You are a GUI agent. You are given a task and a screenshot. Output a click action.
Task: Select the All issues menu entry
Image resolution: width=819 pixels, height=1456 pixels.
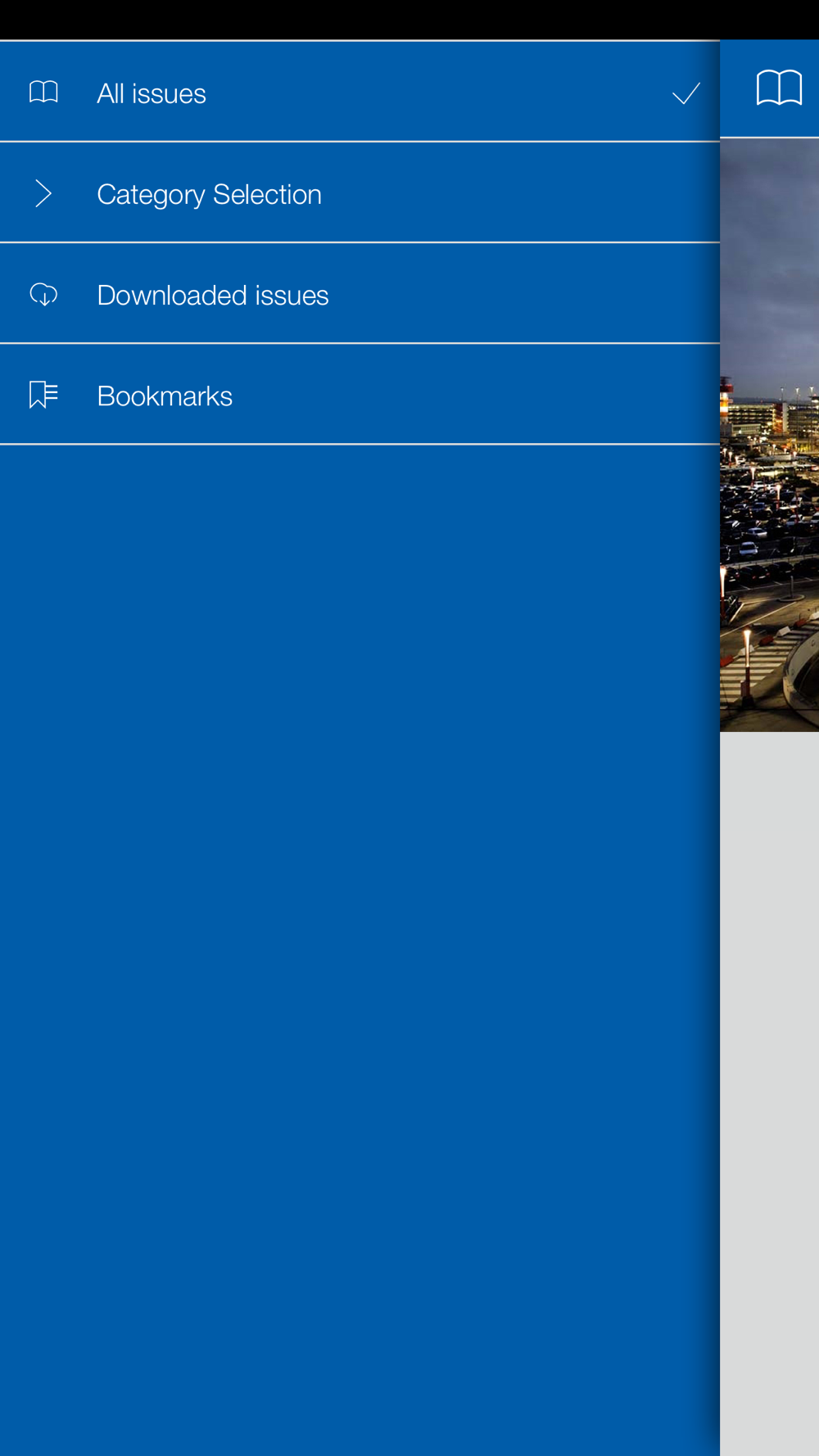pos(360,92)
